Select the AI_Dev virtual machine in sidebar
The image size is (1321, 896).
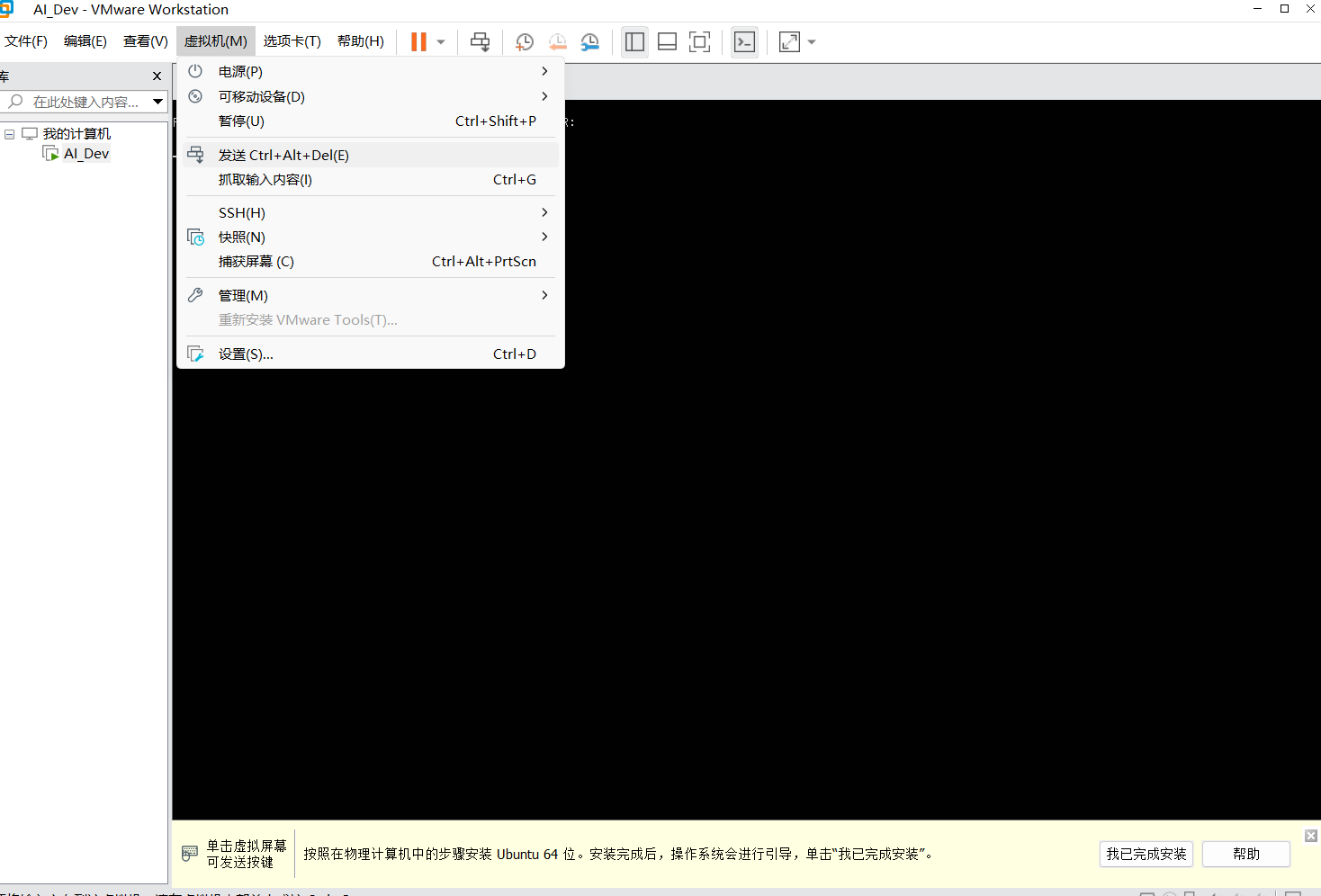[x=86, y=153]
